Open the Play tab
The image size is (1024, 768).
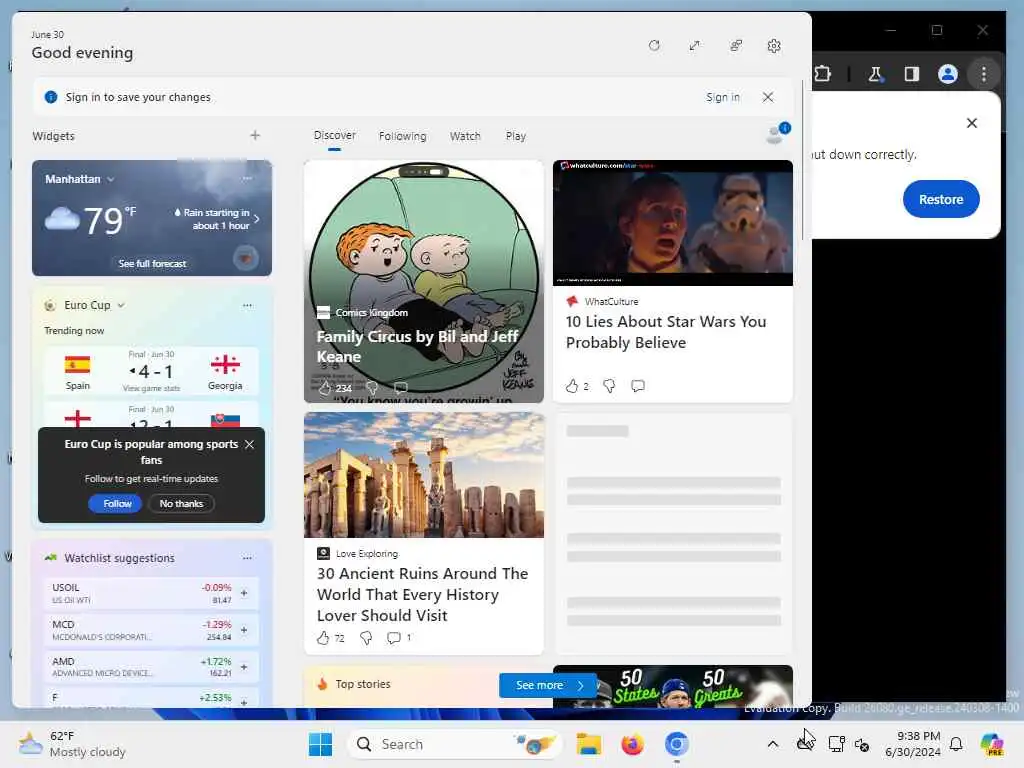[515, 136]
